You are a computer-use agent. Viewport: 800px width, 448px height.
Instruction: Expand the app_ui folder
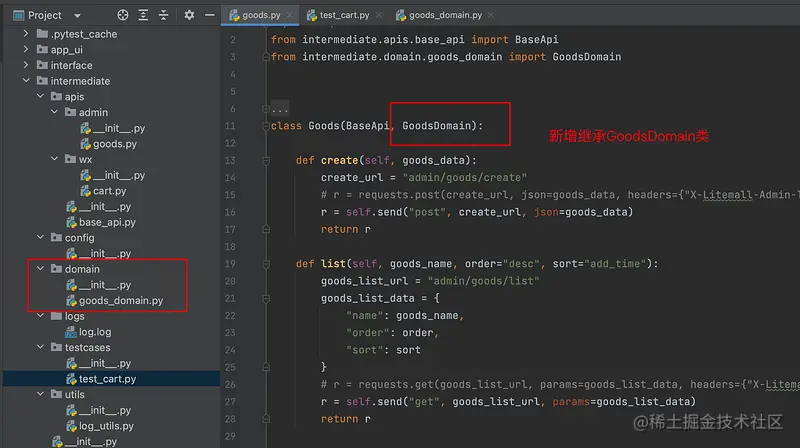(x=26, y=49)
